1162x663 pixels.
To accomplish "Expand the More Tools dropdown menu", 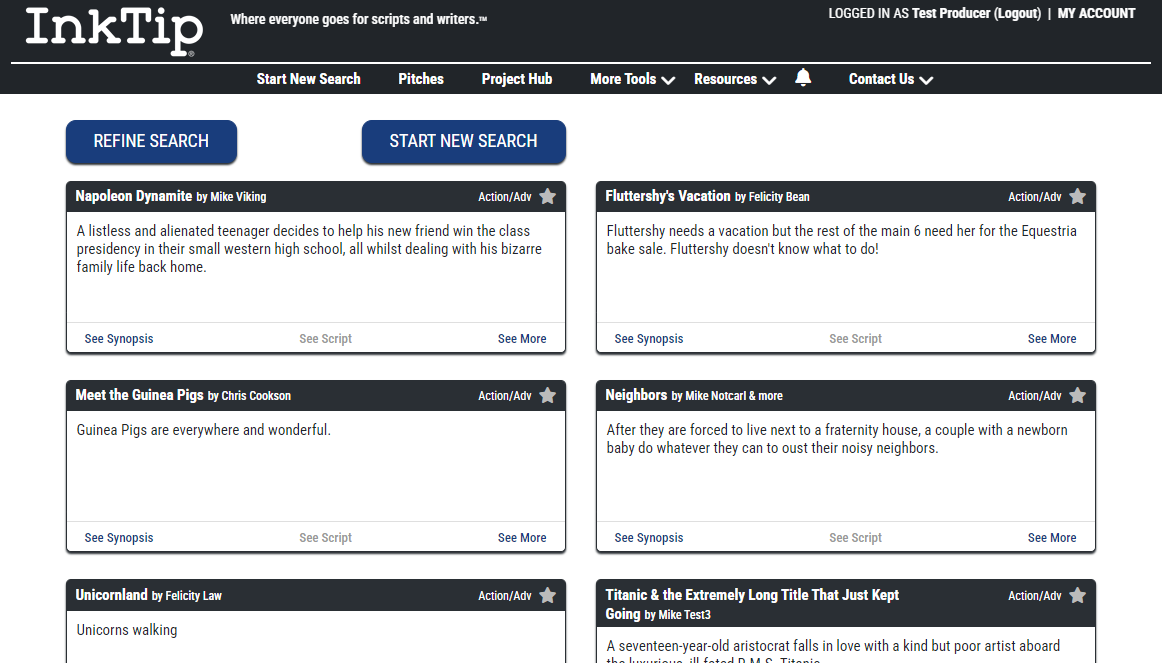I will pos(632,79).
